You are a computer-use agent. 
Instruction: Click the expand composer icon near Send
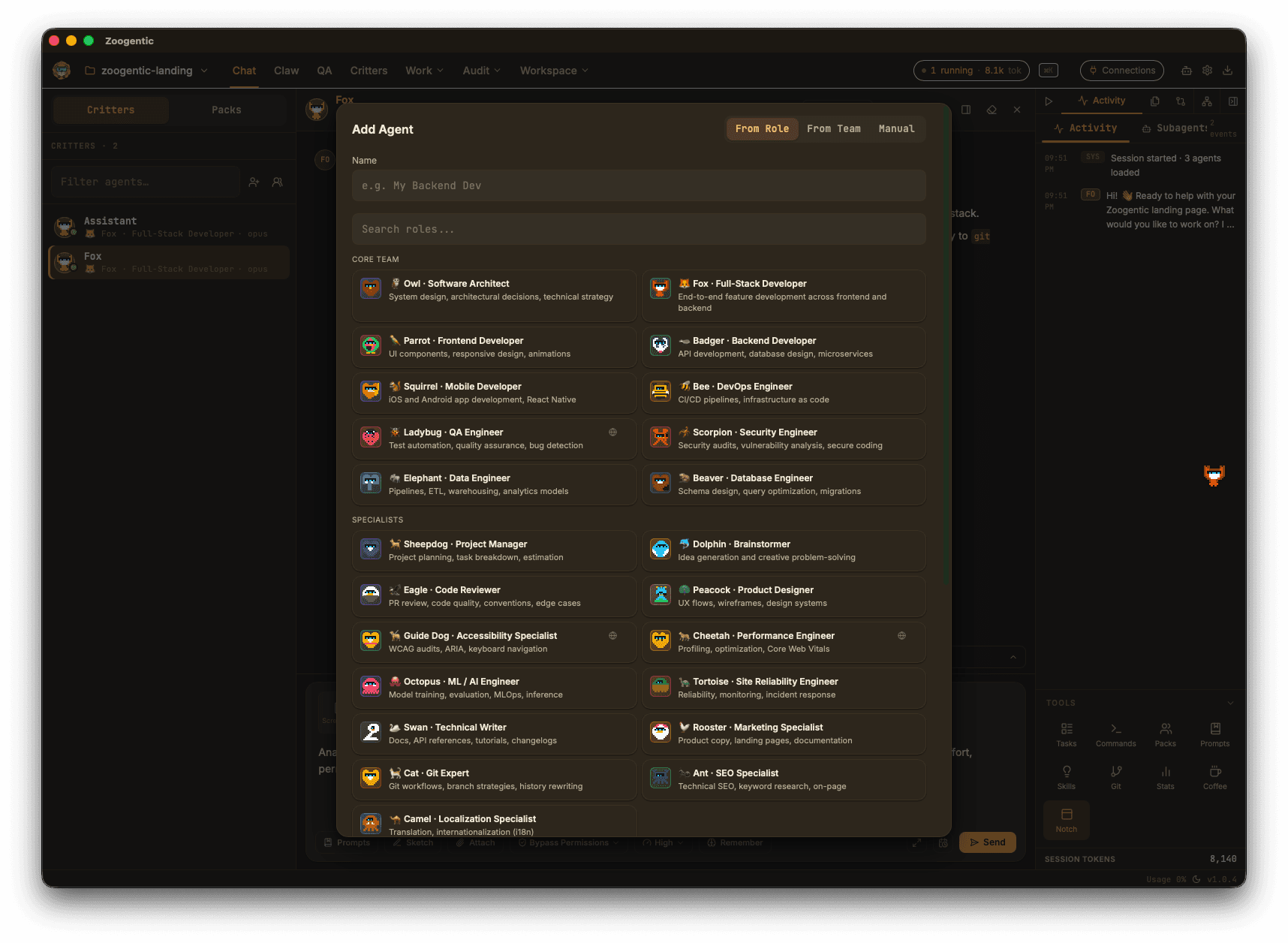[916, 843]
